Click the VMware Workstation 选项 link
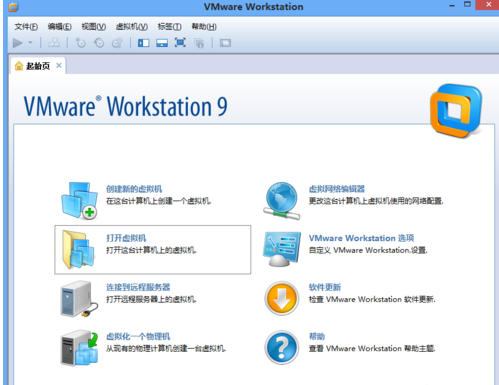This screenshot has width=499, height=385. tap(361, 238)
